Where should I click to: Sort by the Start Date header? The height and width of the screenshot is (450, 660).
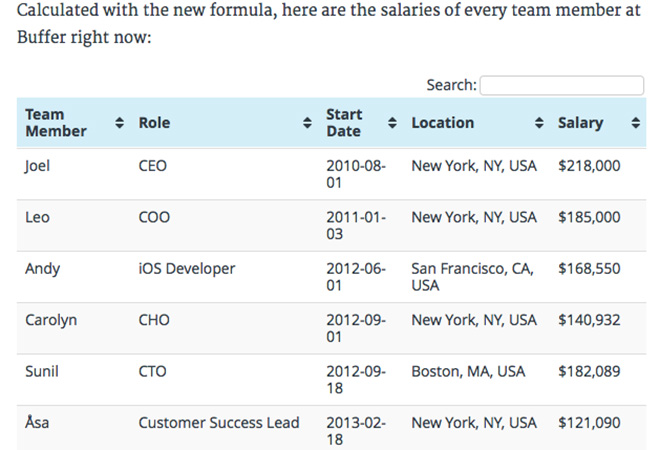point(345,123)
